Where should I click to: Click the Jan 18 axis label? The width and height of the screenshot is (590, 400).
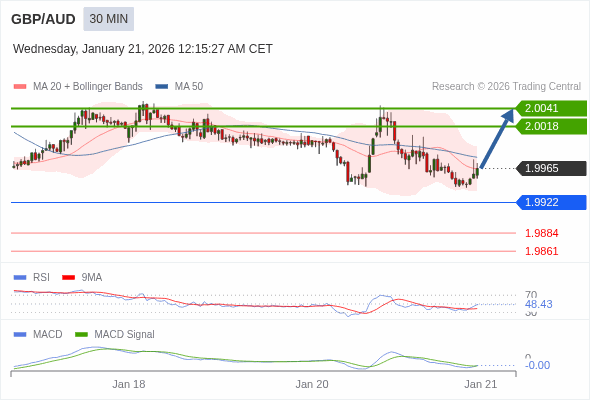129,384
